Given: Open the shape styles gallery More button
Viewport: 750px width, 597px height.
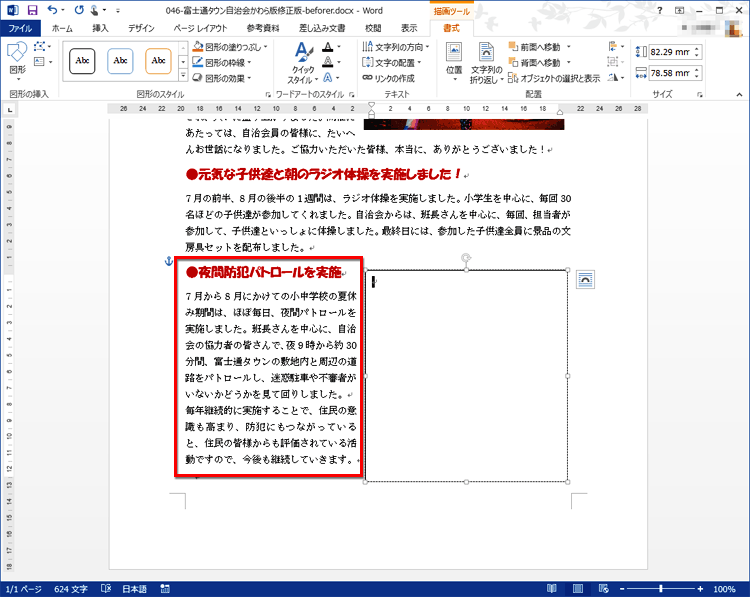Looking at the screenshot, I should pos(183,76).
